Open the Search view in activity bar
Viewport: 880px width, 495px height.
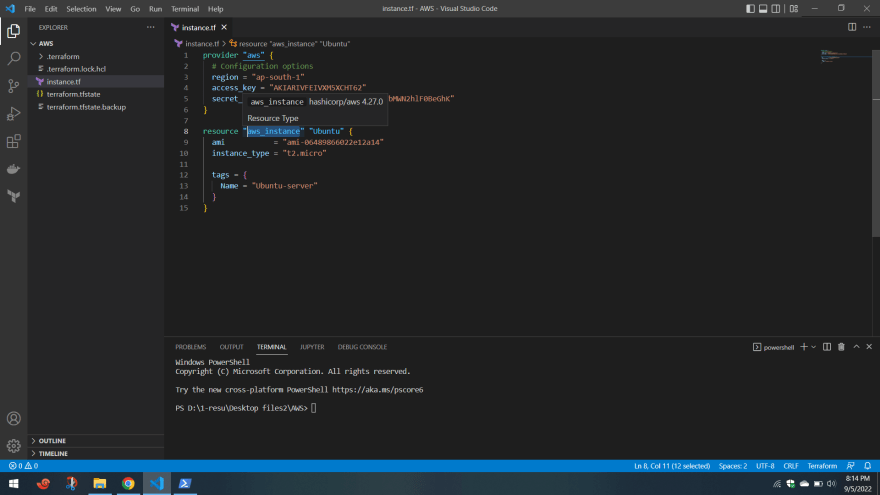click(x=13, y=58)
